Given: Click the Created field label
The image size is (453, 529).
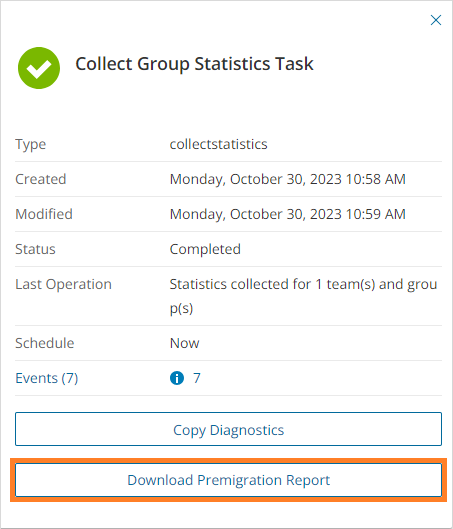Looking at the screenshot, I should pos(40,179).
